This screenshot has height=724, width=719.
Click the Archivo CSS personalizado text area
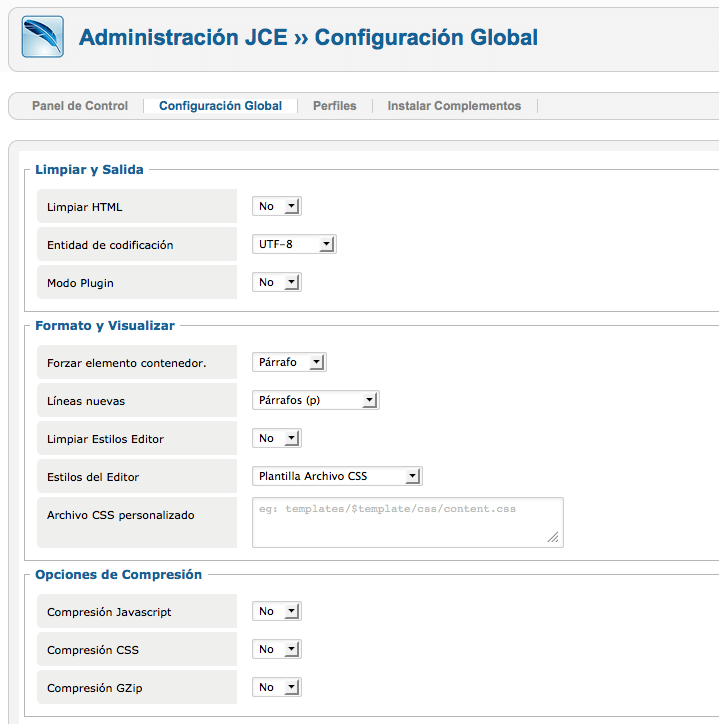(408, 522)
